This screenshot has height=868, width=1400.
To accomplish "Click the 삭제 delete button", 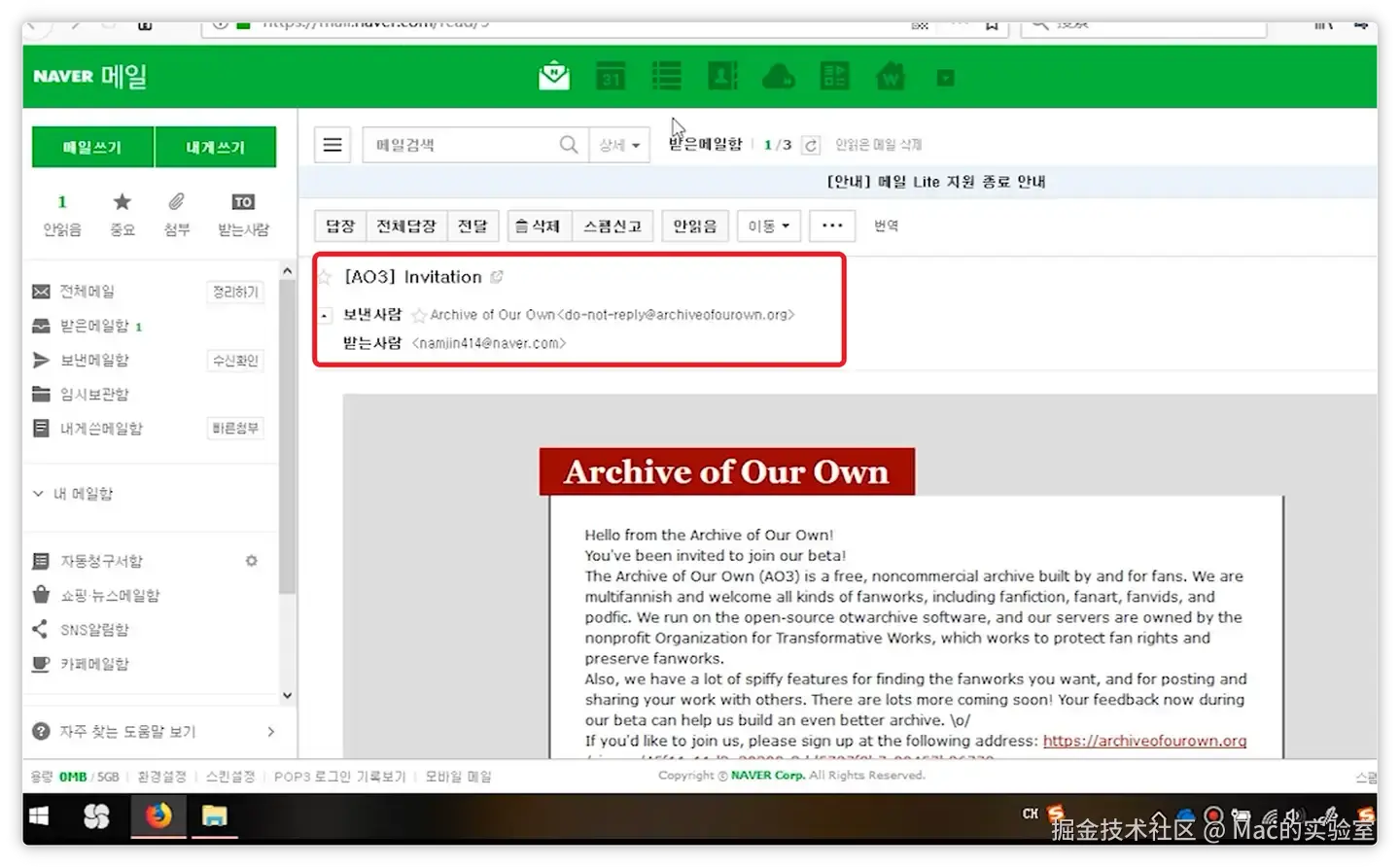I will (x=538, y=226).
